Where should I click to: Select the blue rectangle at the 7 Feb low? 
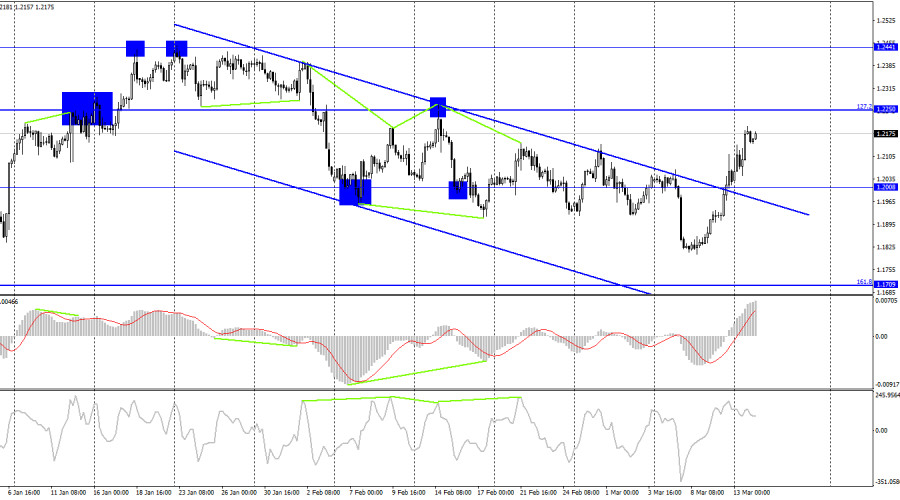click(x=355, y=192)
